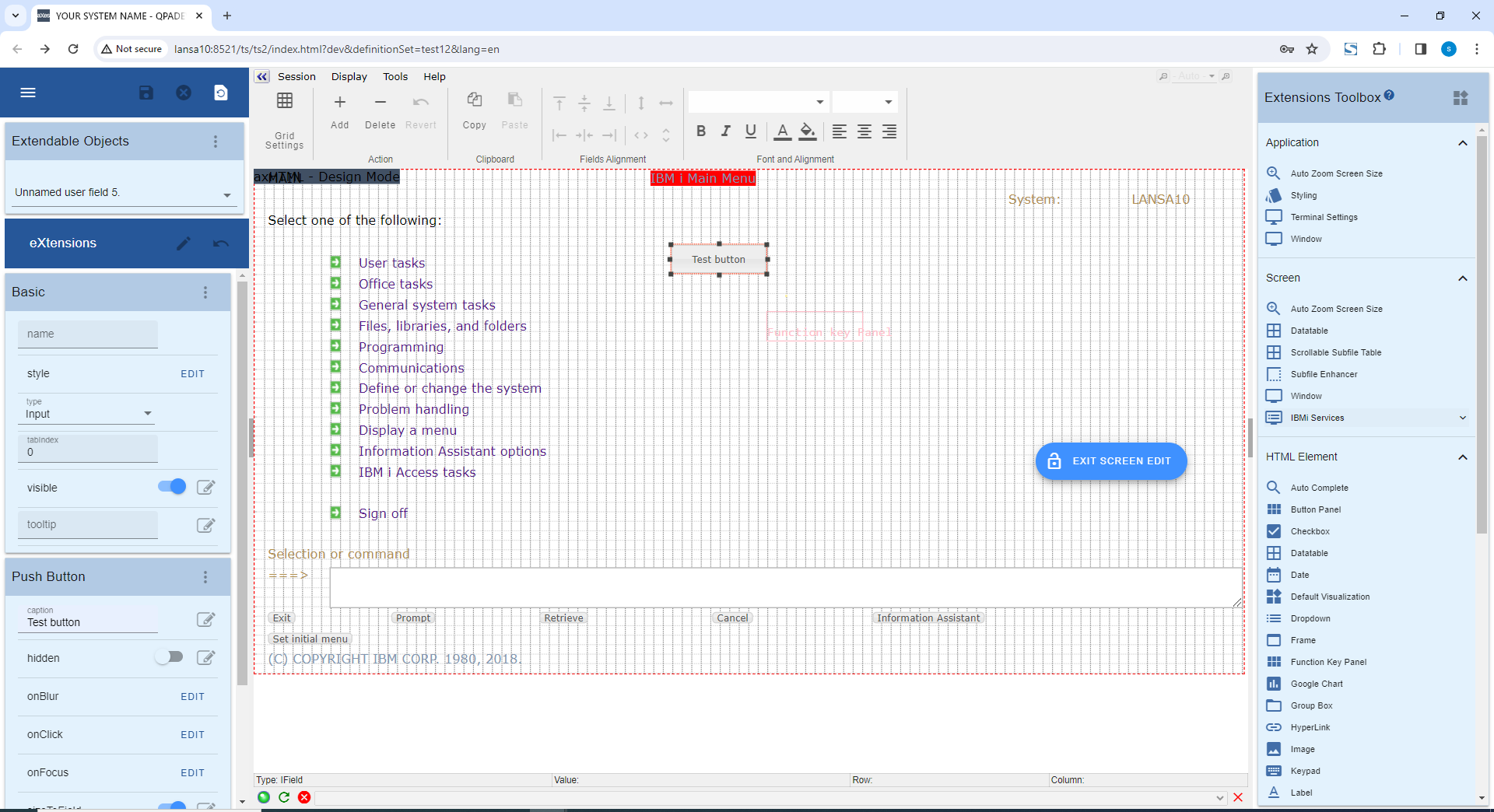
Task: Click the Add action icon
Action: 340,103
